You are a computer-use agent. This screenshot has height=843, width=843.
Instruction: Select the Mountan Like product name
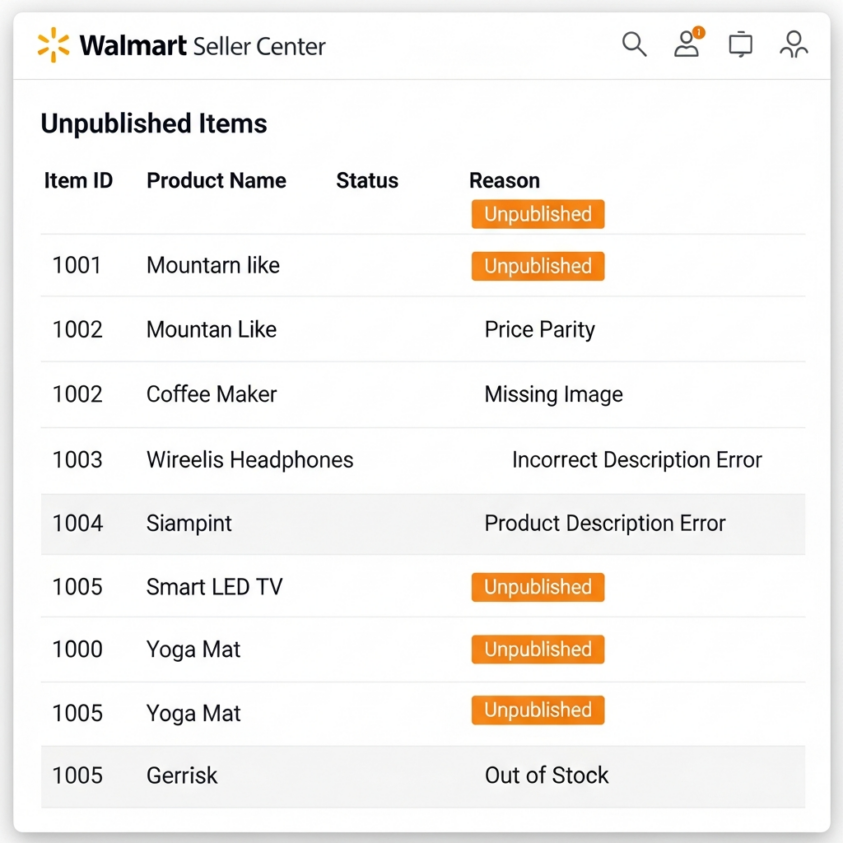211,330
